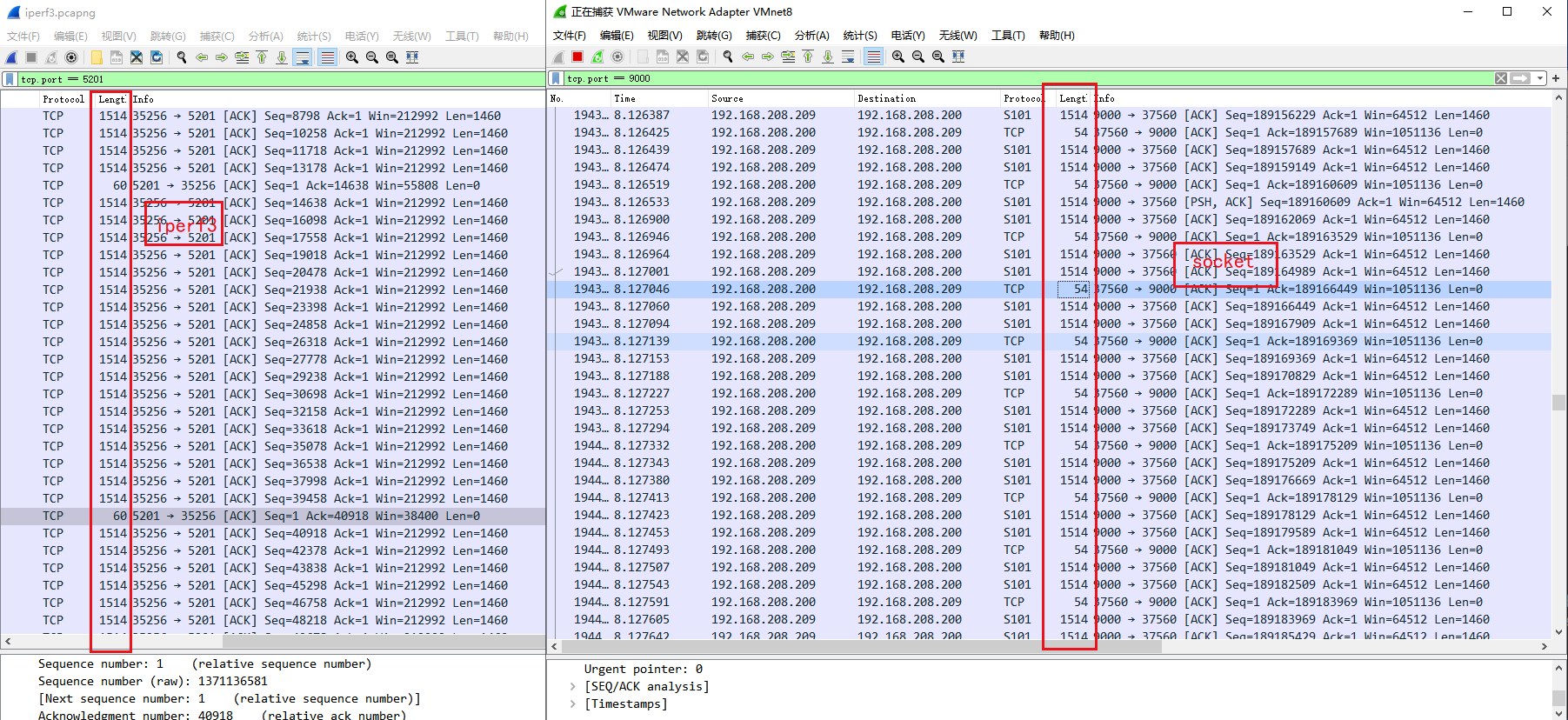Toggle auto-scroll in iperf3.pcapng window toolbar
This screenshot has width=1568, height=720.
pyautogui.click(x=303, y=57)
